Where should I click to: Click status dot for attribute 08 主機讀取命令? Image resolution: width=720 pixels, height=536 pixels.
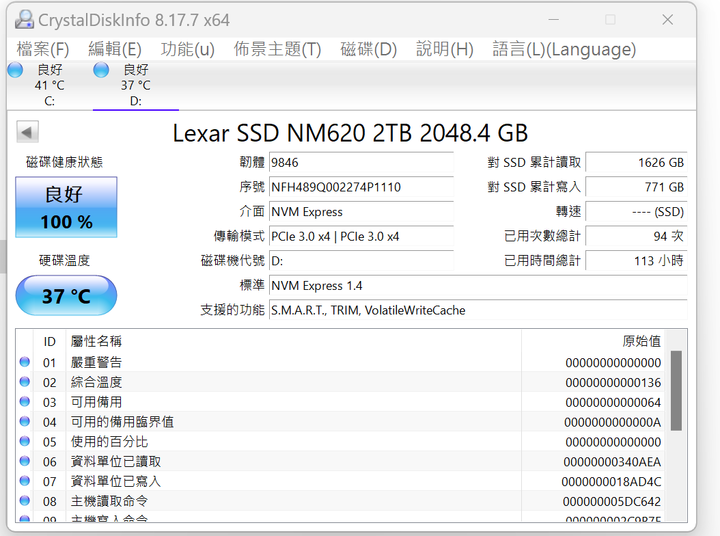[25, 501]
